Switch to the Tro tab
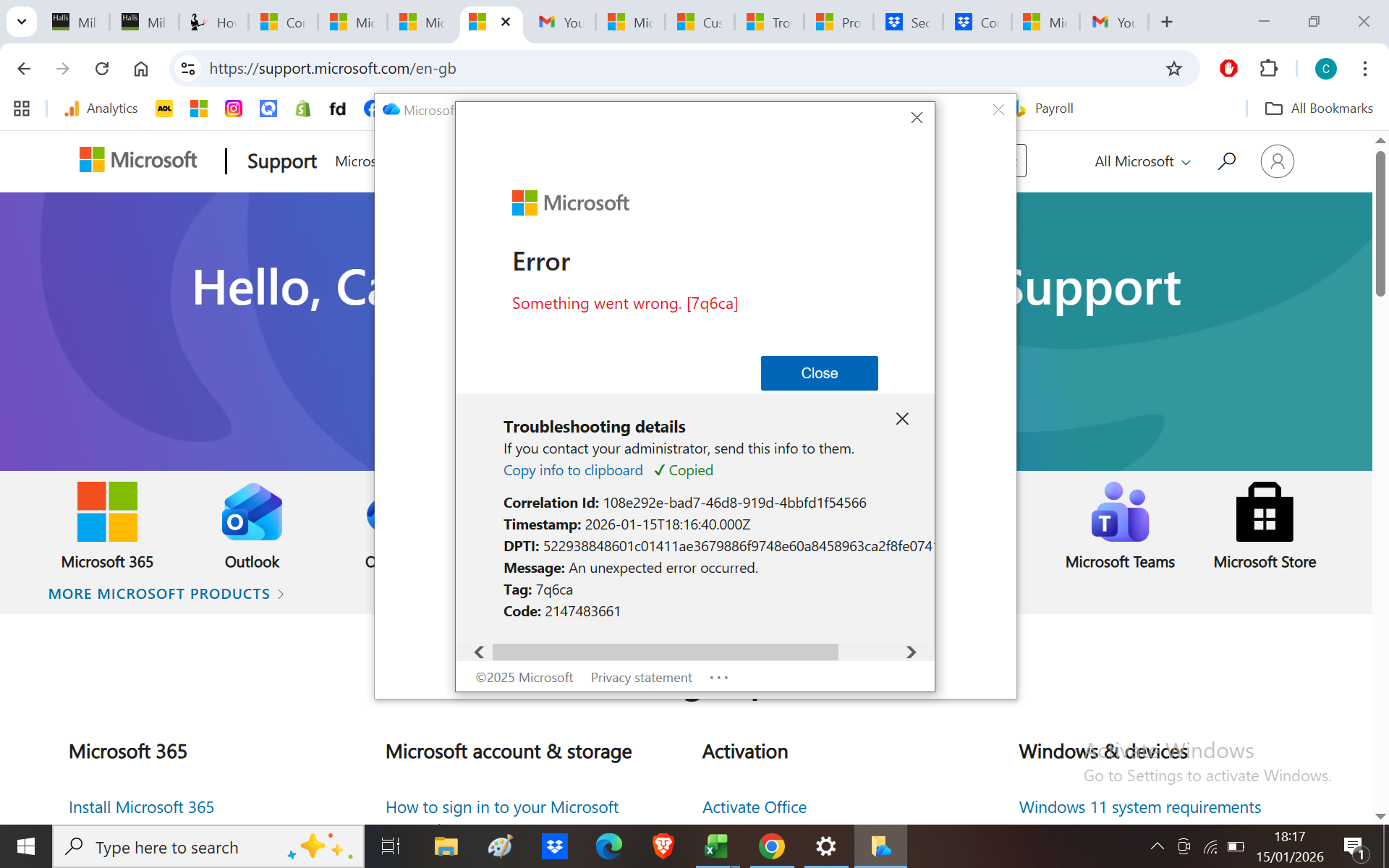1389x868 pixels. tap(768, 22)
